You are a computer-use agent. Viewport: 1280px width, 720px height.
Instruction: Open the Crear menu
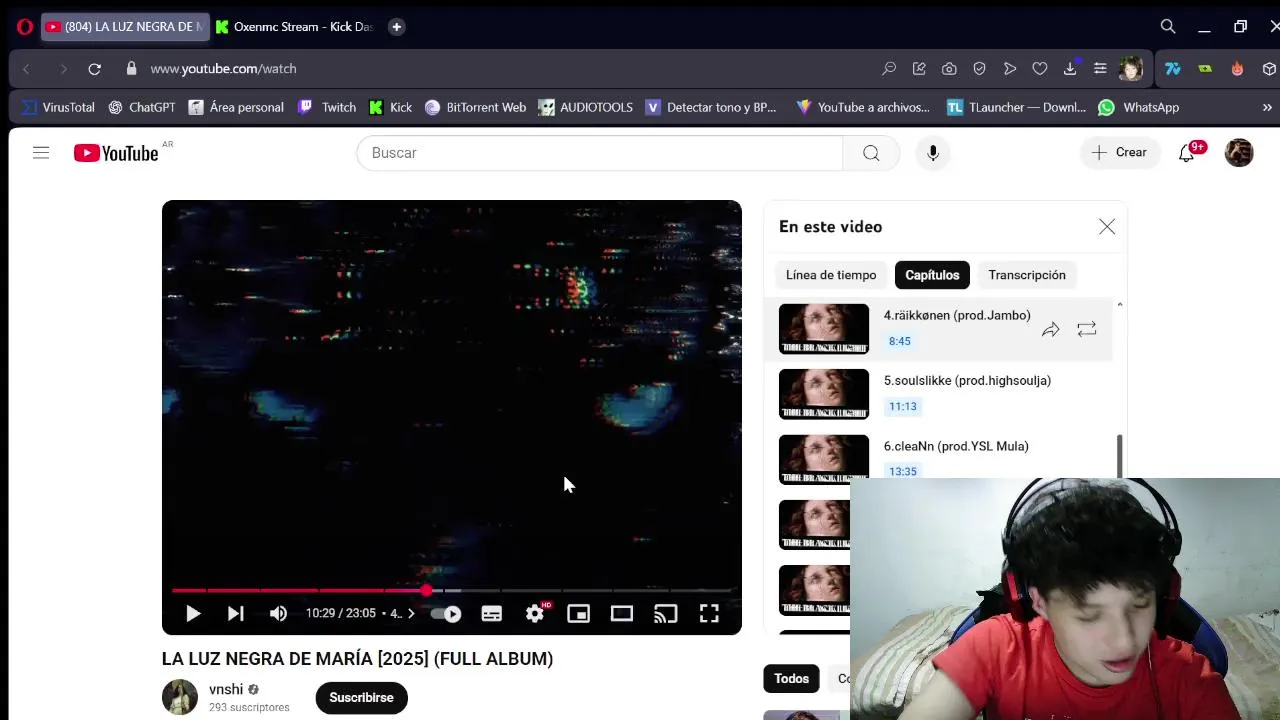point(1120,153)
